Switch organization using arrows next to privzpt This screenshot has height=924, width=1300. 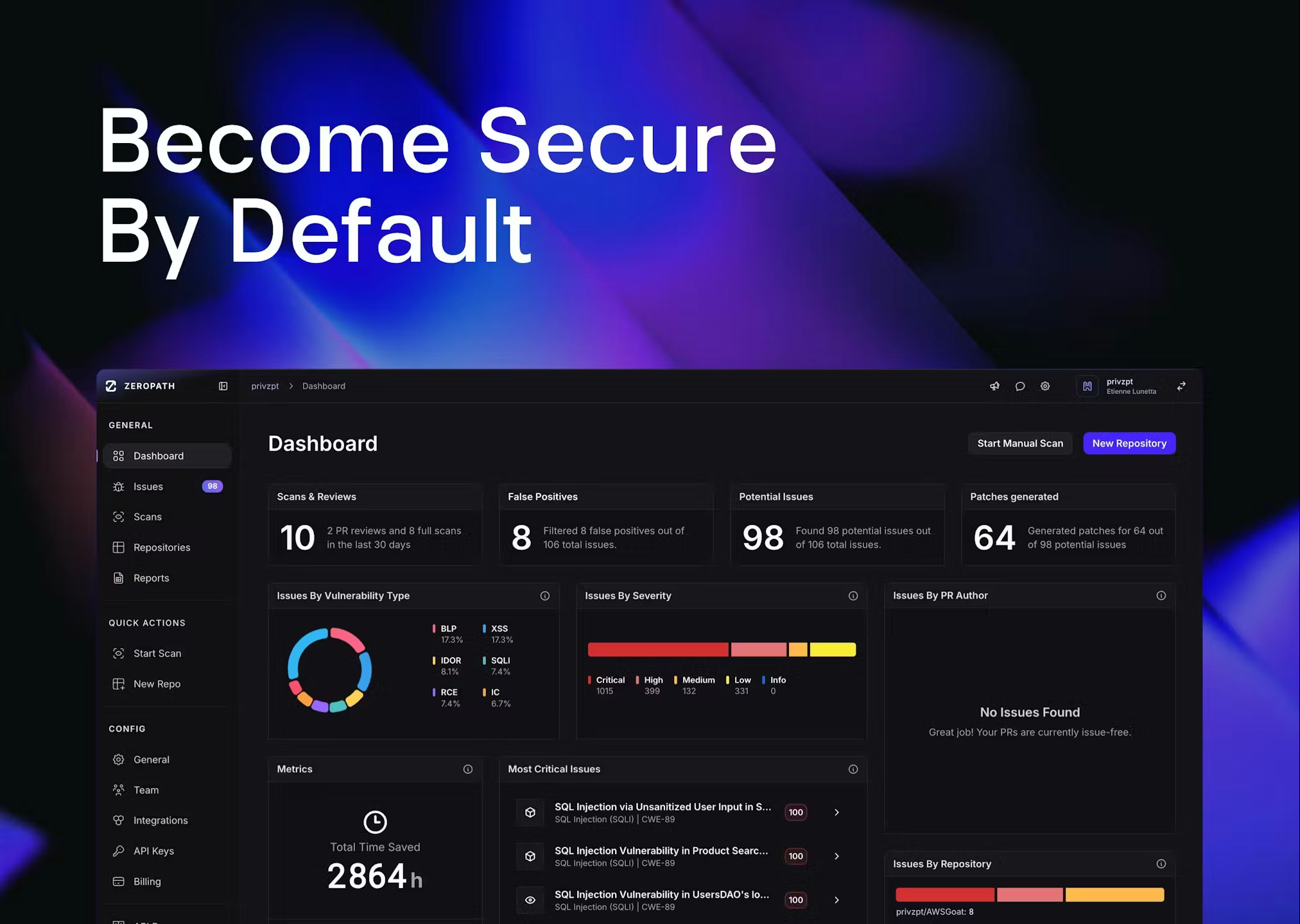click(1181, 386)
